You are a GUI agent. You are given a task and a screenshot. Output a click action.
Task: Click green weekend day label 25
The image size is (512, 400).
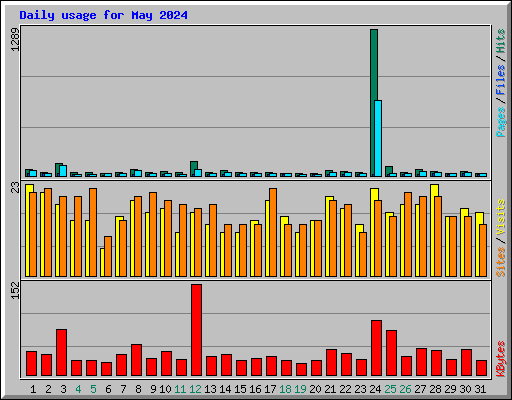pyautogui.click(x=390, y=389)
